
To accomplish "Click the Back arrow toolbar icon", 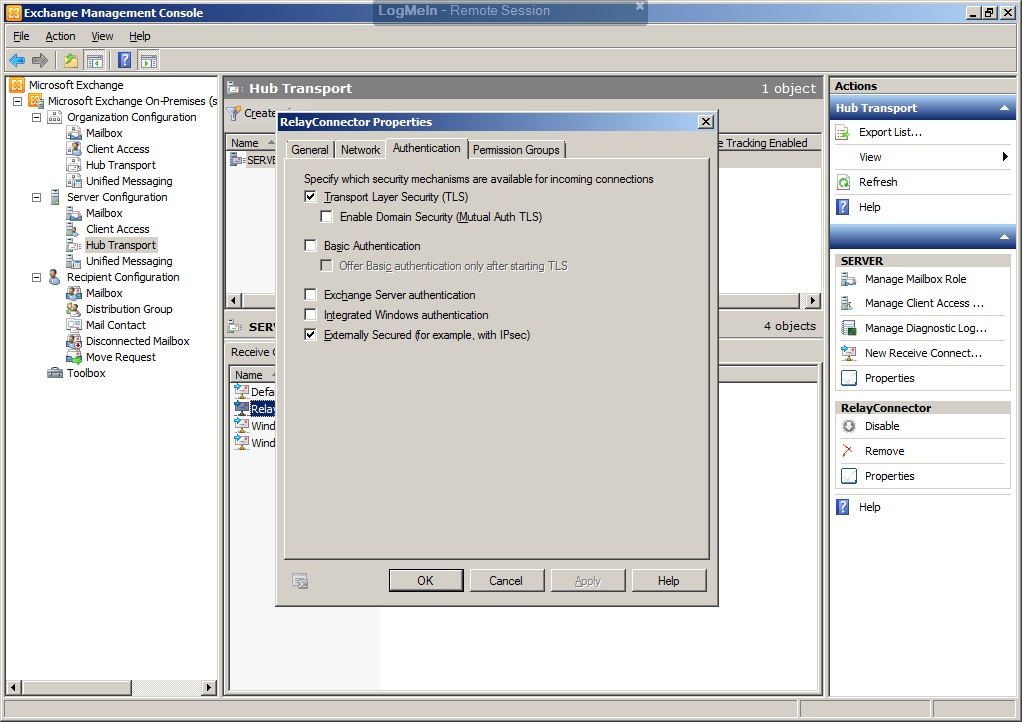I will (17, 61).
